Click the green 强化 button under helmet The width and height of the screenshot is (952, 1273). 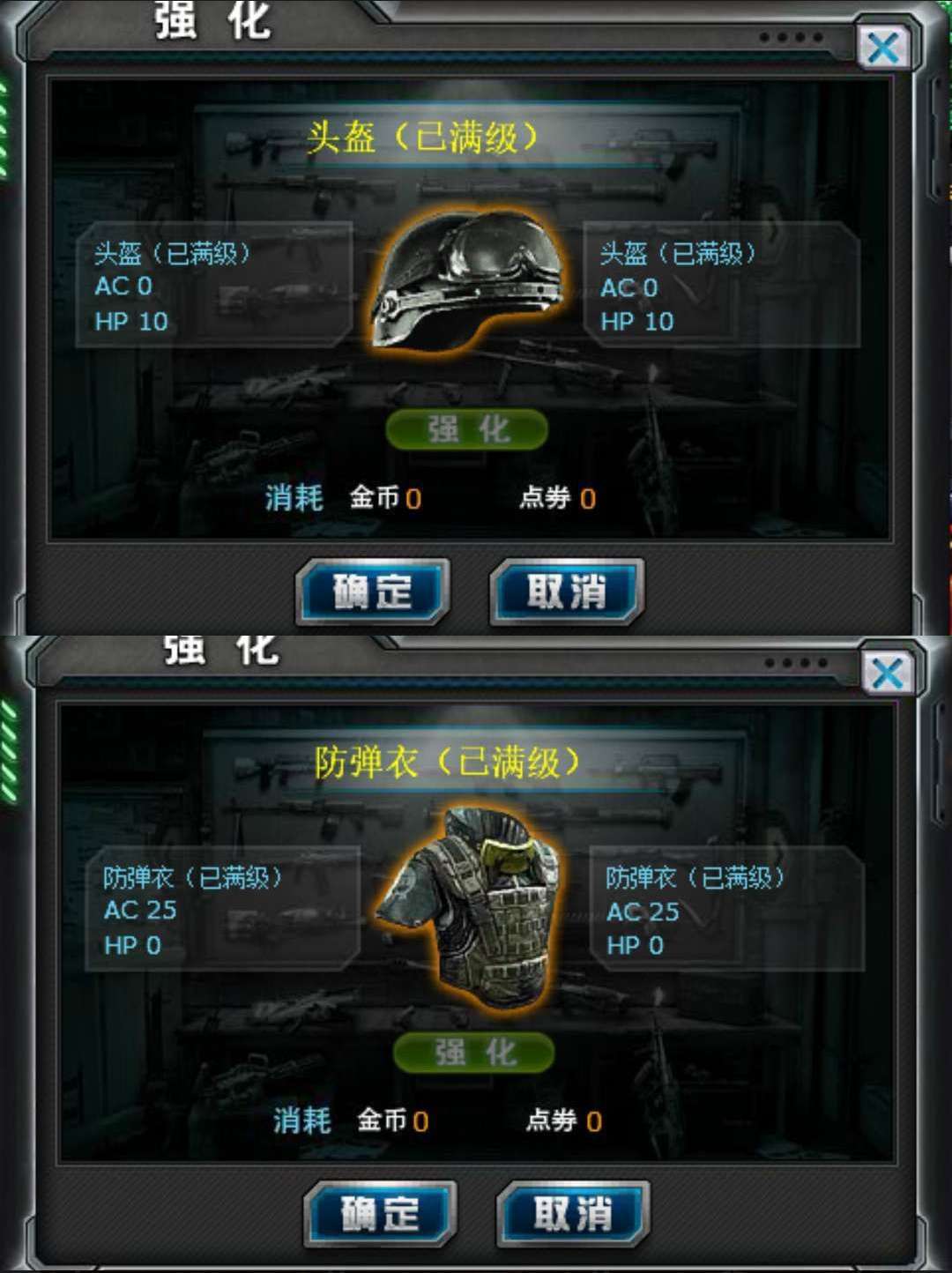[467, 429]
